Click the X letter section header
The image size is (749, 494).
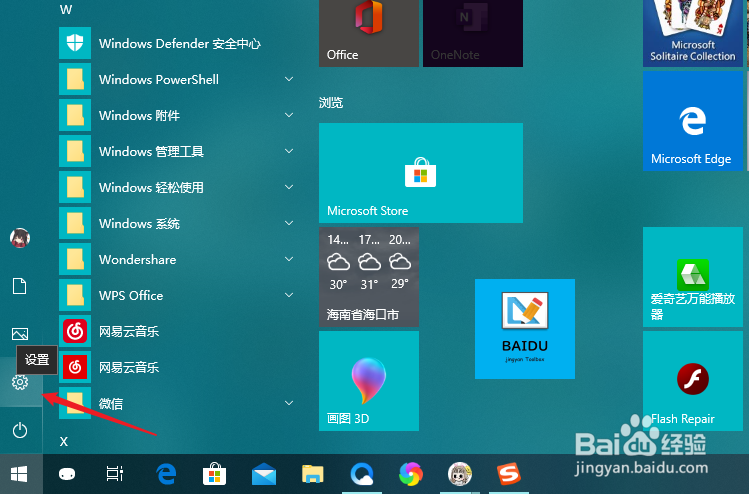tap(64, 441)
